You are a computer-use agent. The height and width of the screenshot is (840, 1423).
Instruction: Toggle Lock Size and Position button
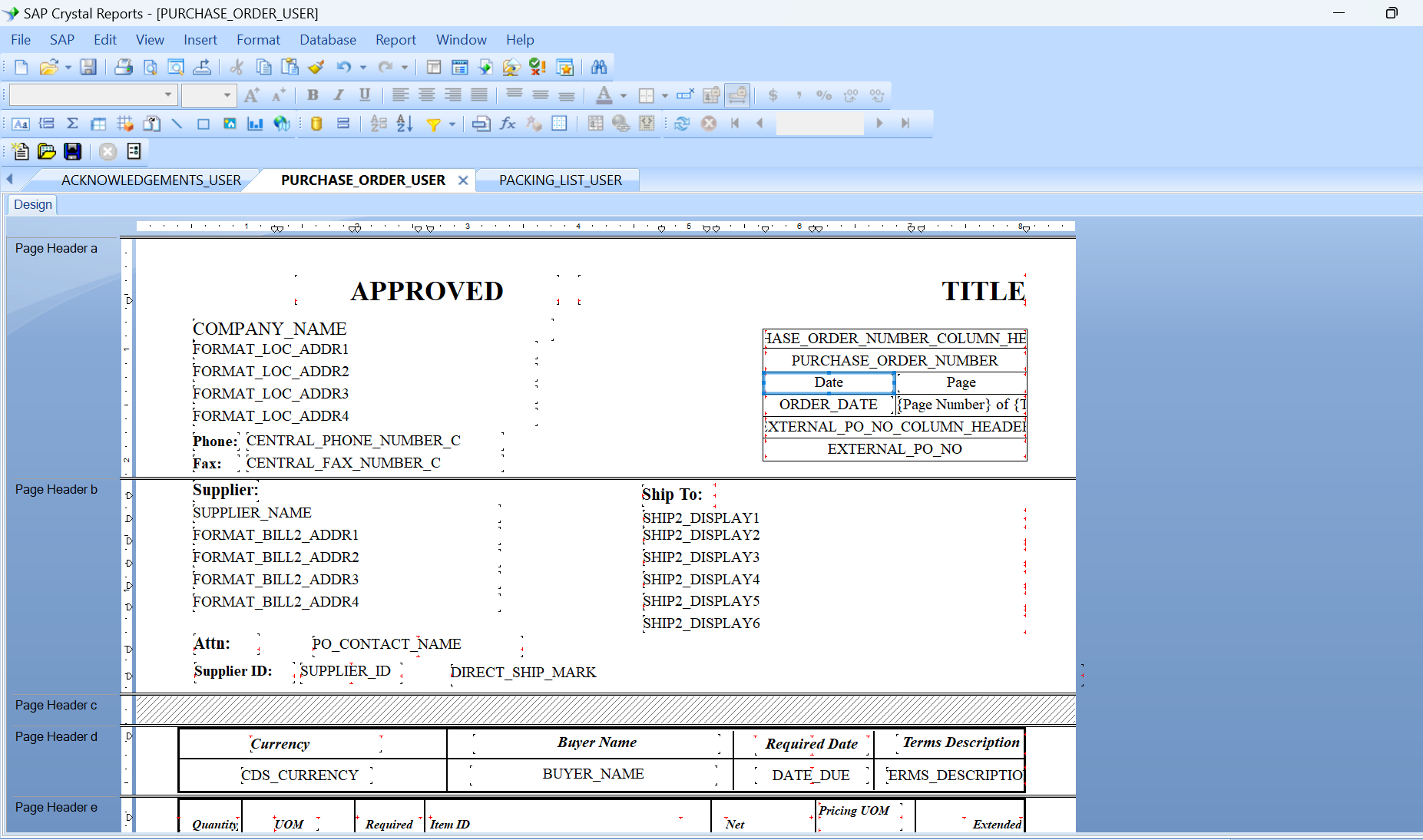click(737, 95)
